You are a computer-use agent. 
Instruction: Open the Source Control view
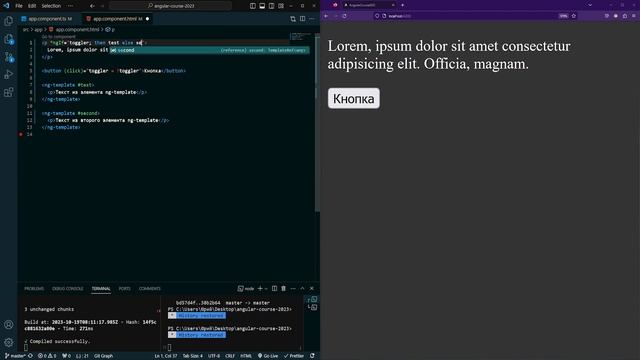point(9,57)
